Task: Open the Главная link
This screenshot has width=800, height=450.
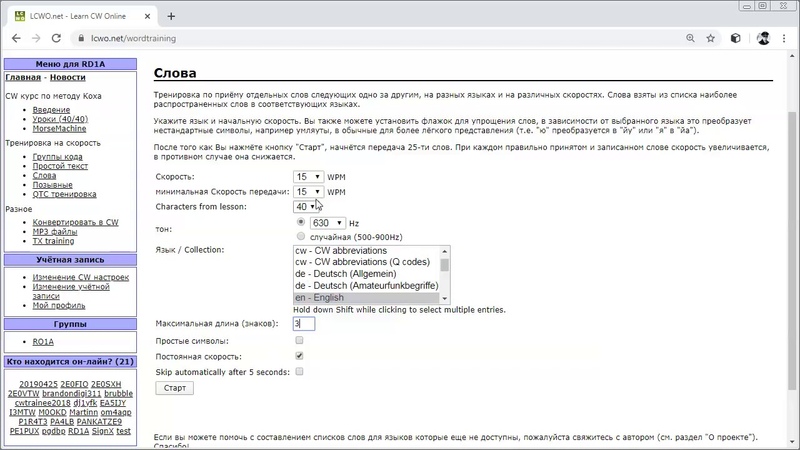Action: (23, 78)
